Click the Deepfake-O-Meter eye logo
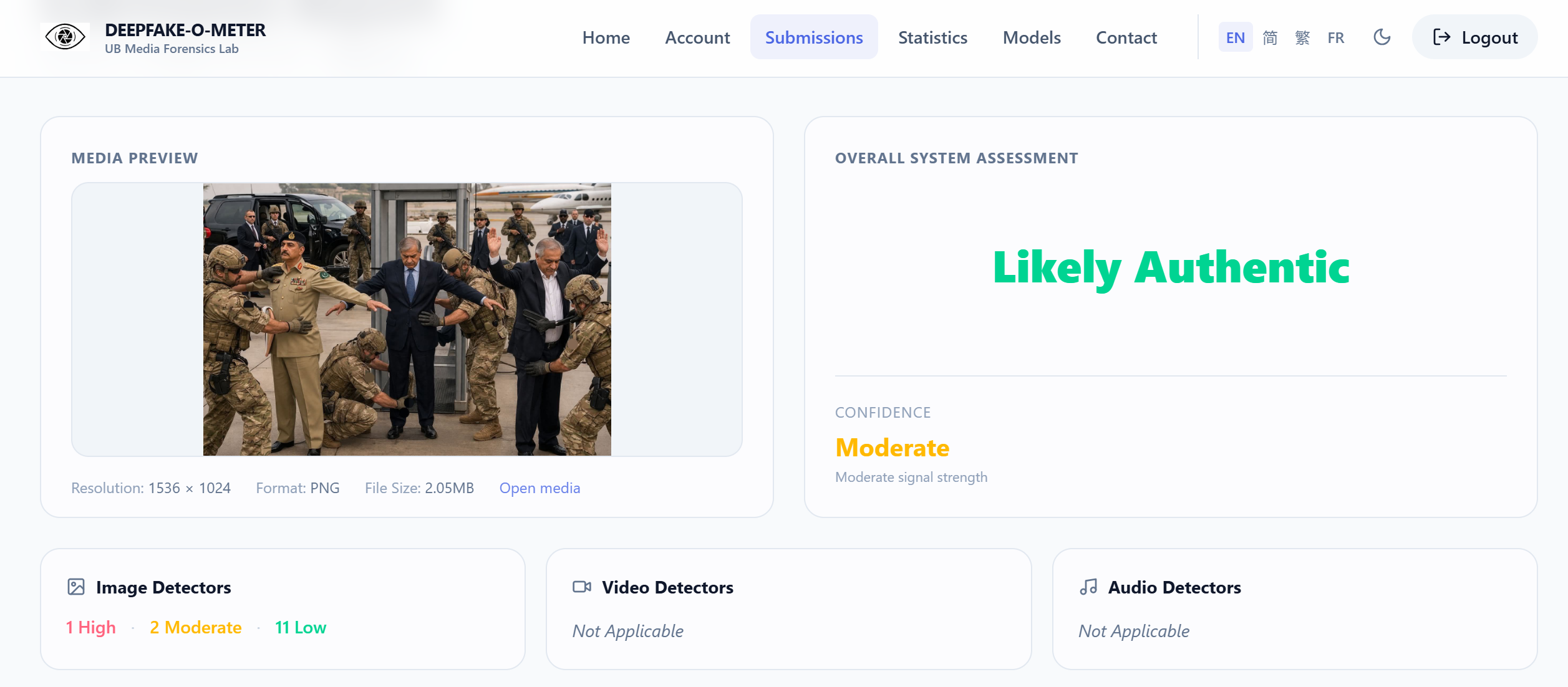The height and width of the screenshot is (687, 1568). point(65,37)
